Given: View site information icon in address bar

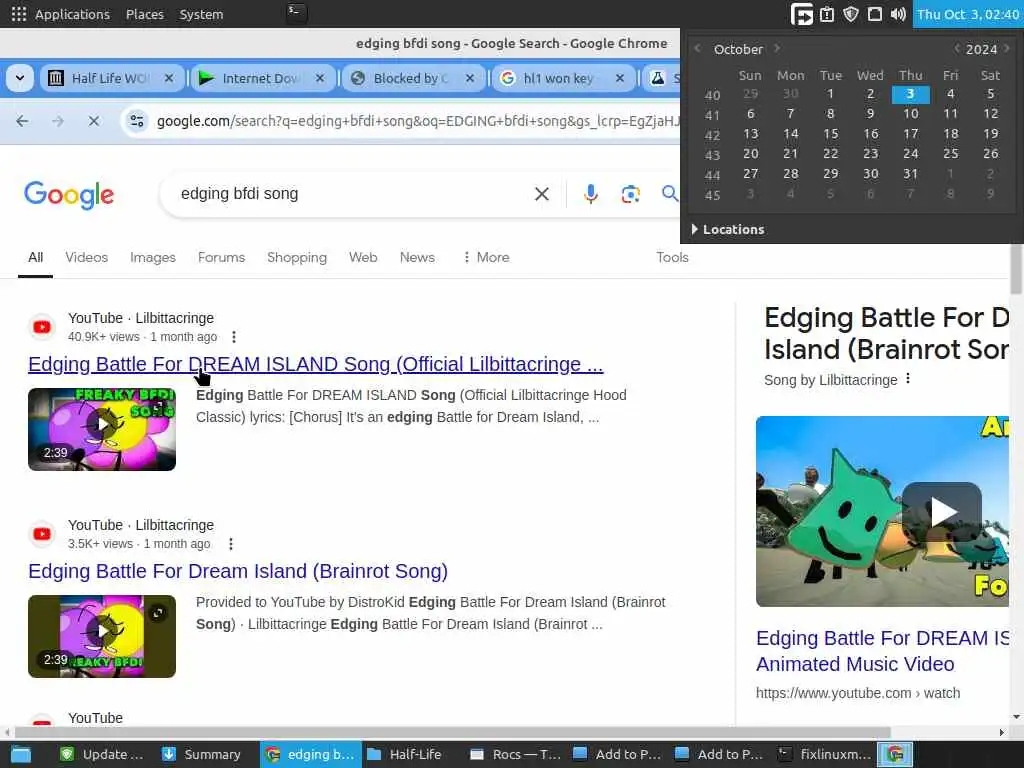Looking at the screenshot, I should (x=137, y=121).
